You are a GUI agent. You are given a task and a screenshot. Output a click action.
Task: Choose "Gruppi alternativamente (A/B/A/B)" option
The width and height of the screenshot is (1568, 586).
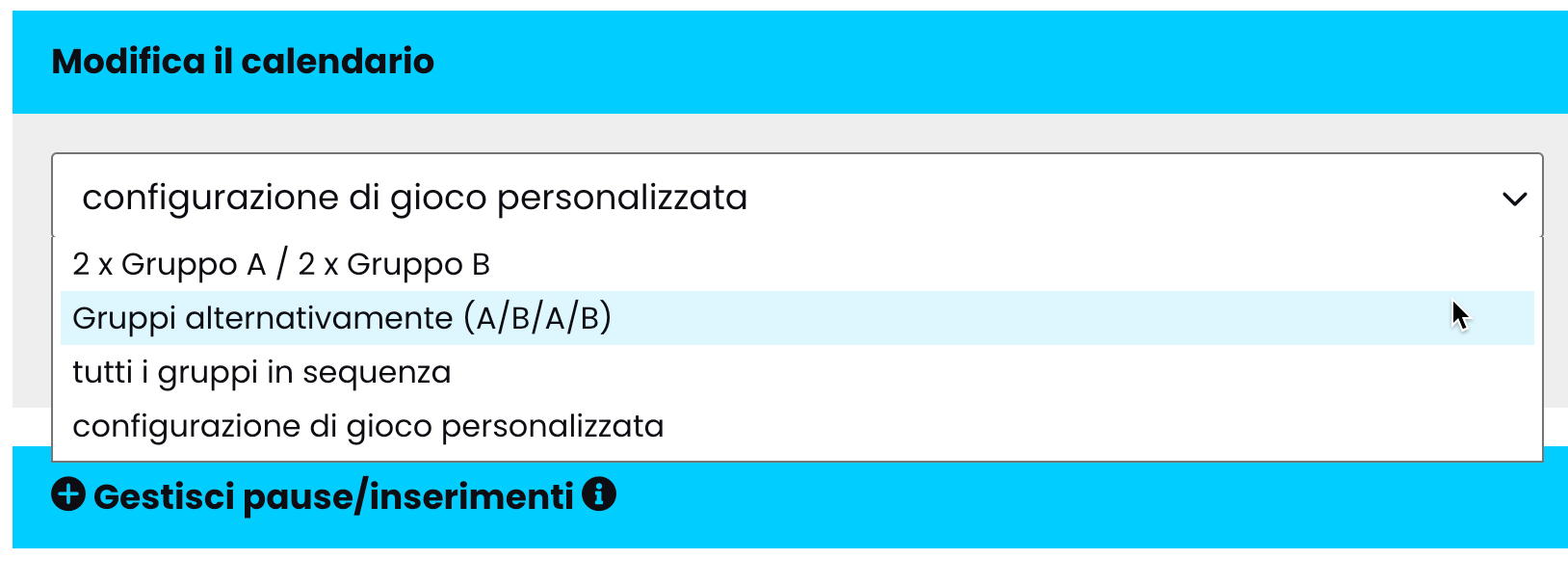pos(342,318)
